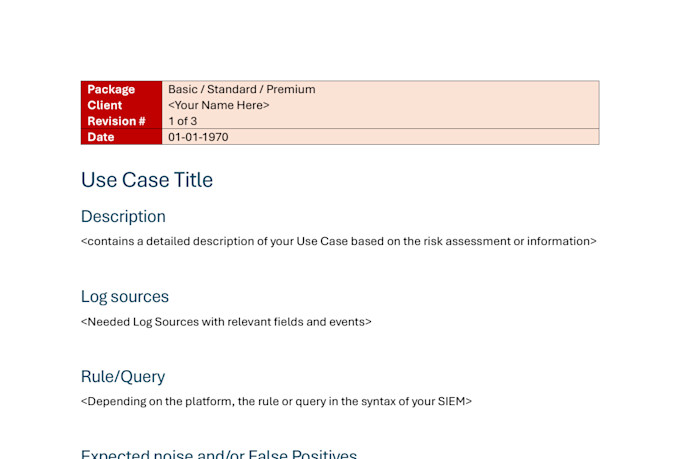Click the word SIEM in the rule placeholder
The width and height of the screenshot is (680, 459).
click(451, 401)
